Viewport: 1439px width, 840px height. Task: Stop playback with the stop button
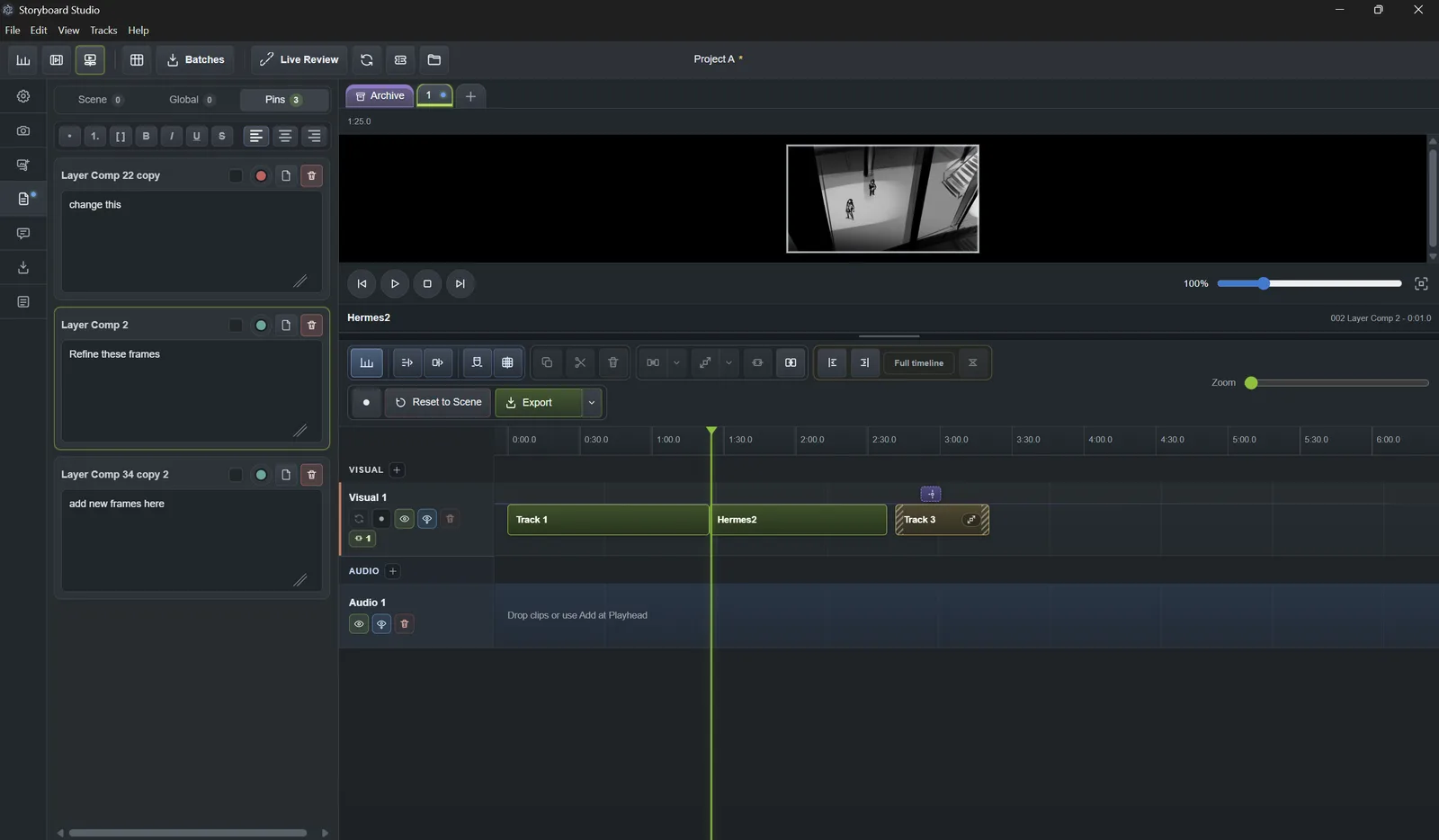[427, 283]
